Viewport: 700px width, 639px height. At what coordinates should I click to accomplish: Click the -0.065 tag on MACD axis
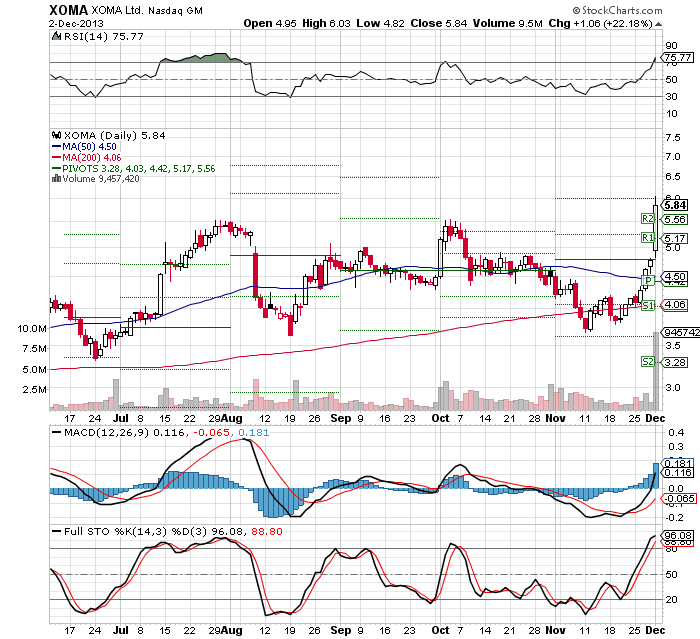(679, 499)
